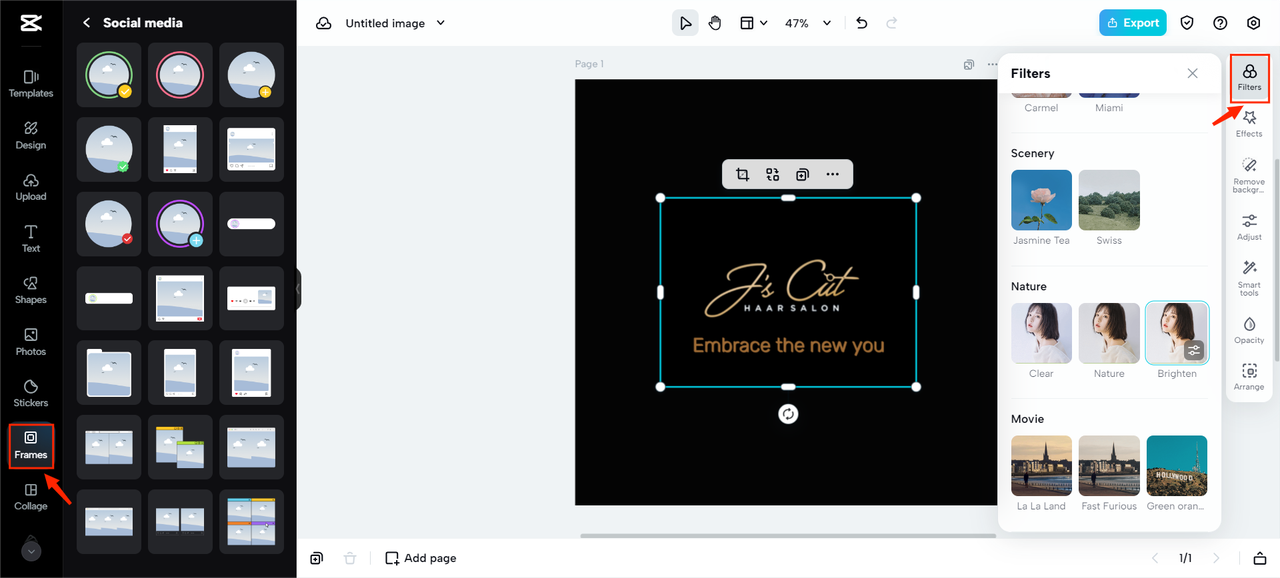The width and height of the screenshot is (1280, 578).
Task: Add a new page
Action: click(x=421, y=558)
